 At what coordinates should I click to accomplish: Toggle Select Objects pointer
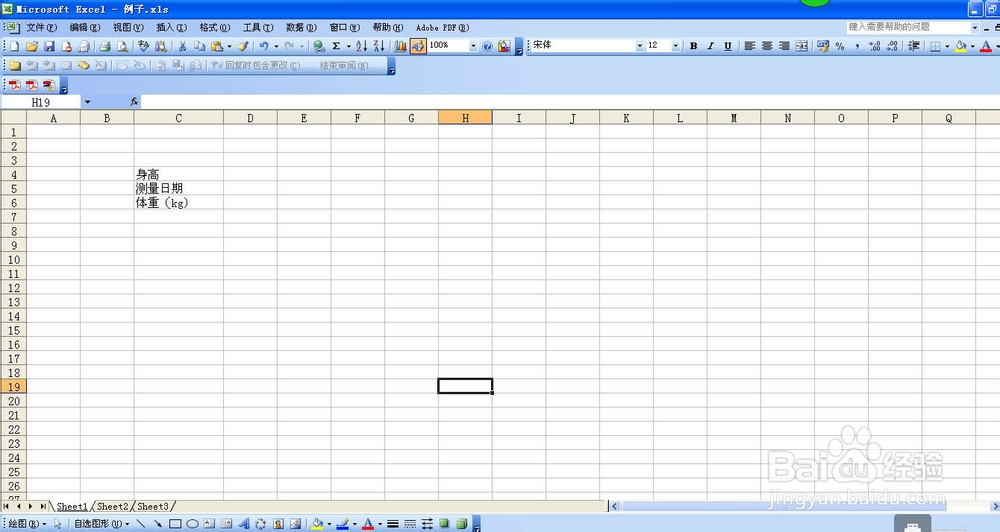[57, 524]
